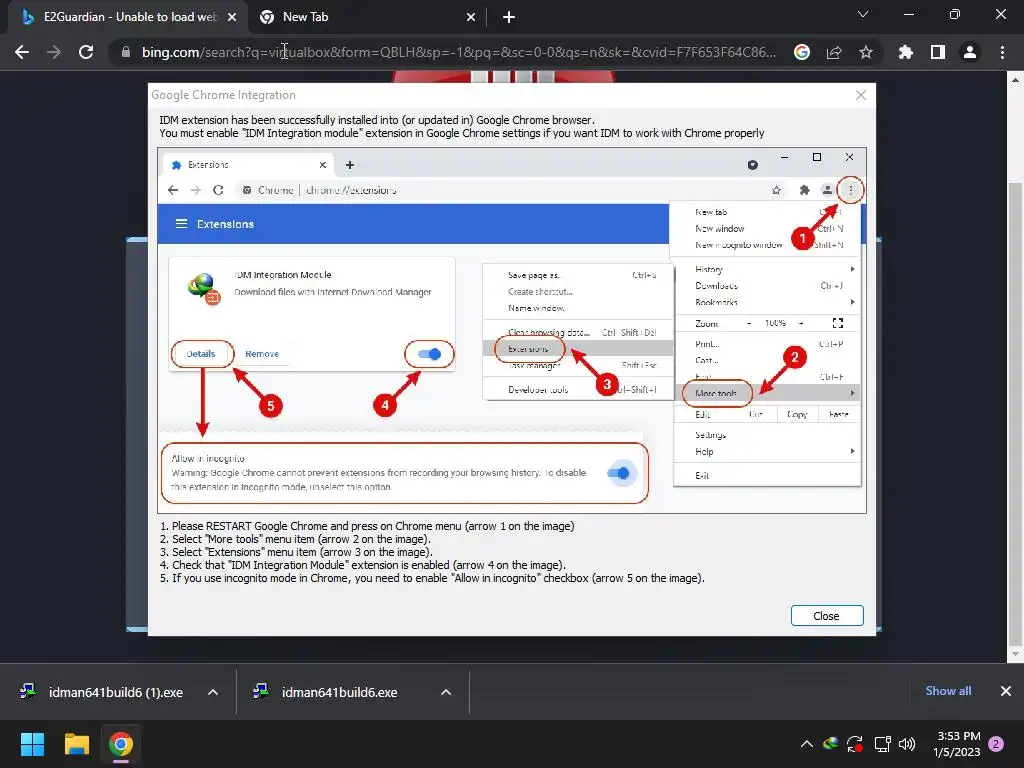The height and width of the screenshot is (768, 1024).
Task: Bookmark this page with the star icon
Action: click(866, 52)
